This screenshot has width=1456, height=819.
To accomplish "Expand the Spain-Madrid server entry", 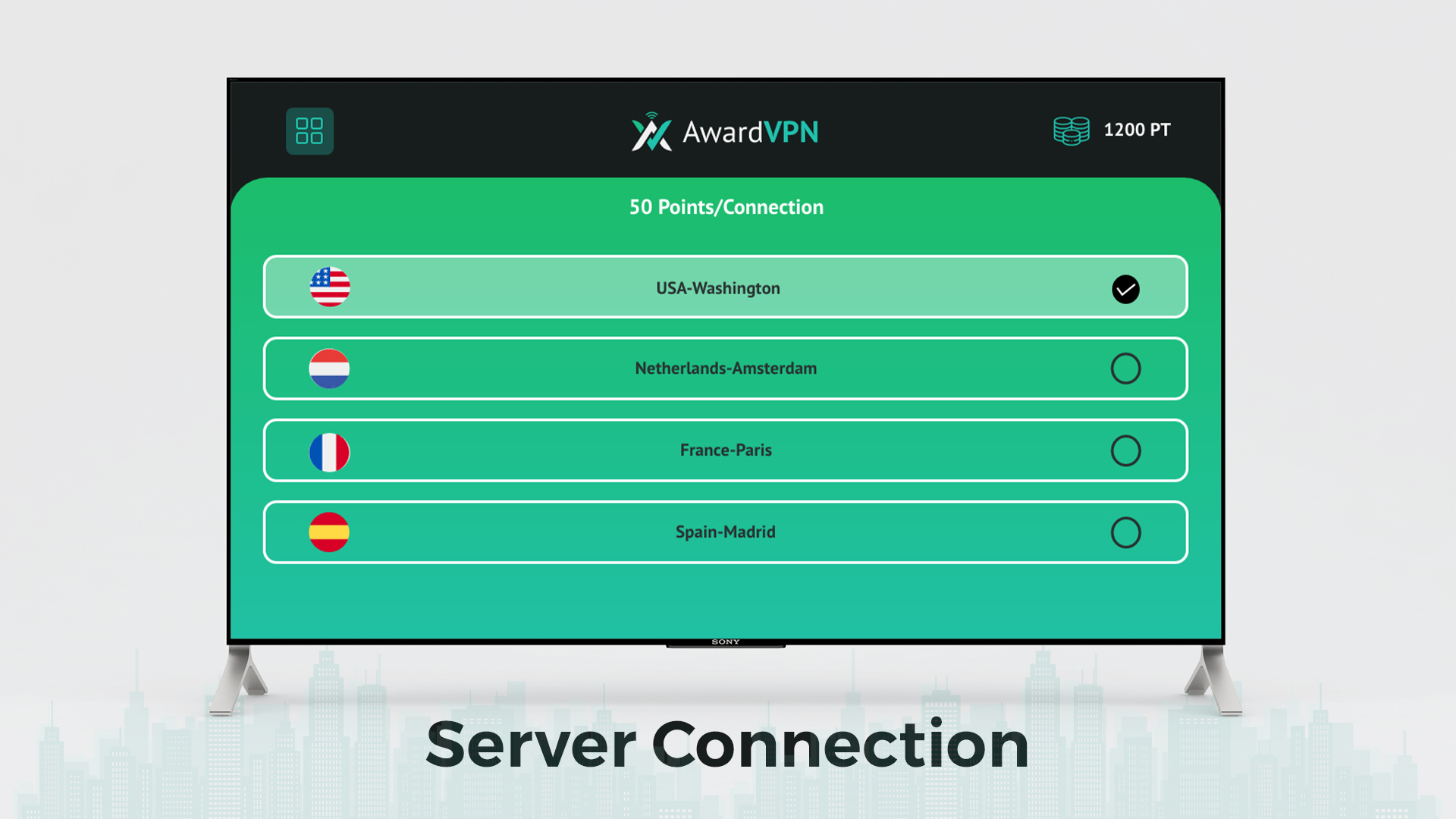I will coord(725,532).
